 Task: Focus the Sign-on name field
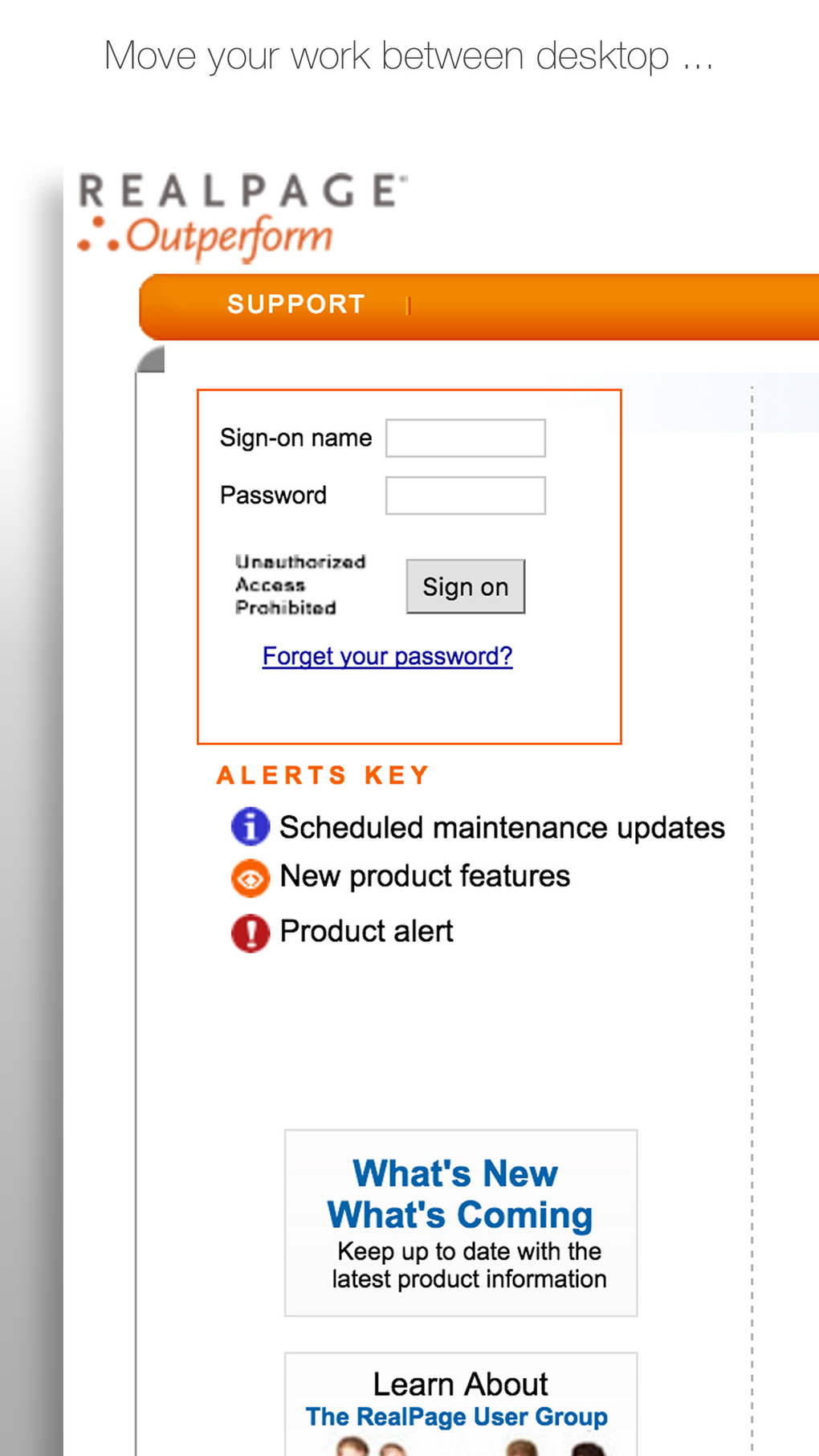click(x=466, y=438)
